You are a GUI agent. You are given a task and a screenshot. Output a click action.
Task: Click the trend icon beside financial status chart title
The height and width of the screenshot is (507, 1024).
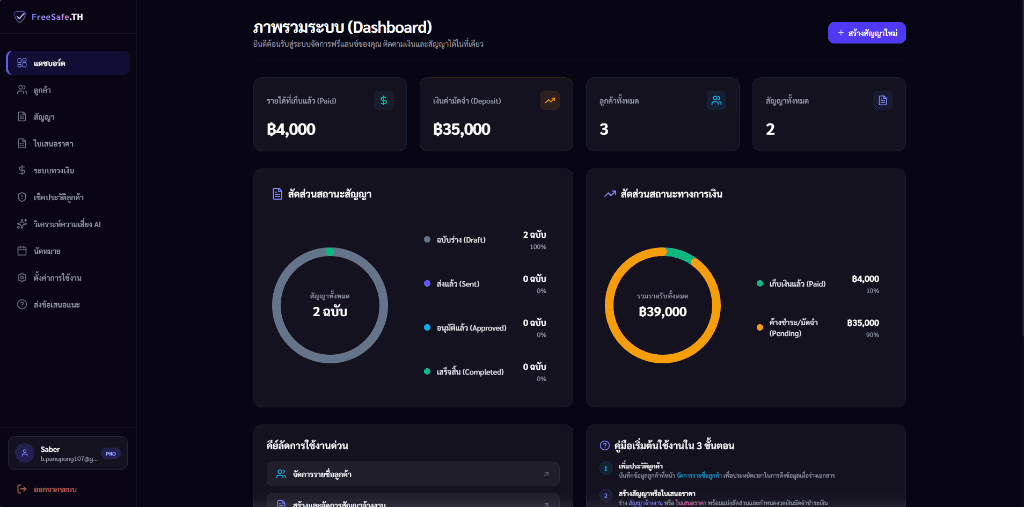pyautogui.click(x=610, y=194)
